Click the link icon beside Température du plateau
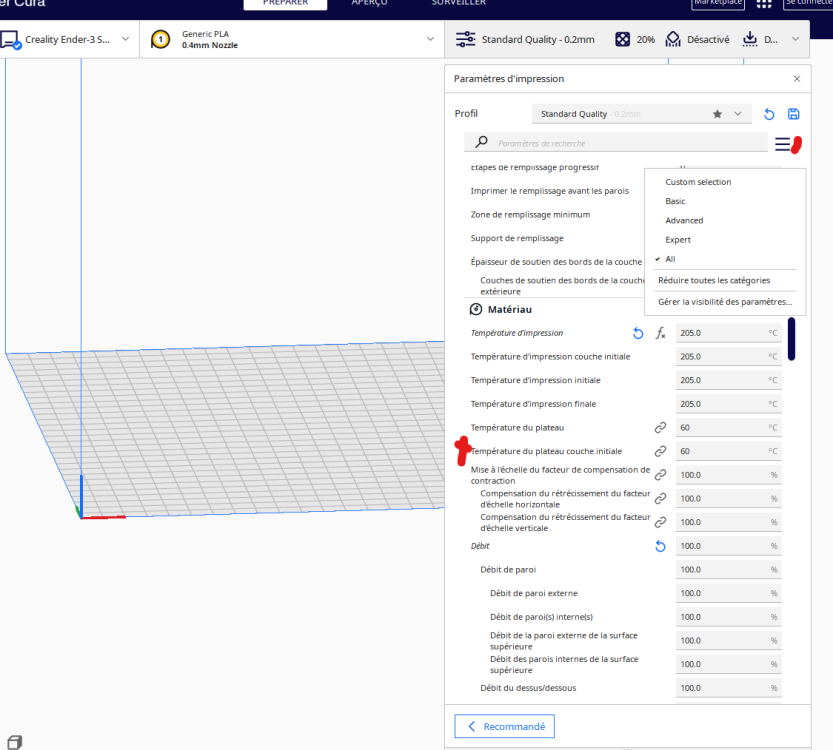Viewport: 833px width, 750px height. [660, 428]
